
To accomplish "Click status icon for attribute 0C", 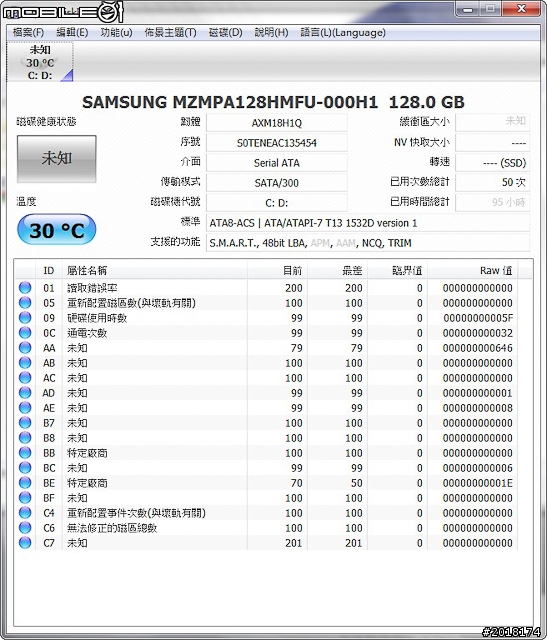I will [25, 333].
